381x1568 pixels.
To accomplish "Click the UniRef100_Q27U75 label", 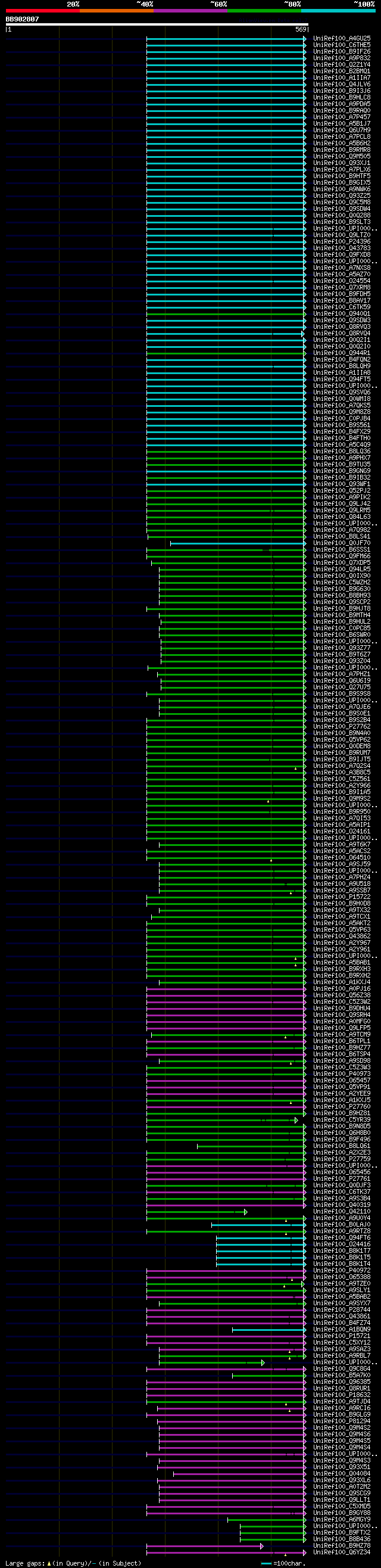I will (342, 687).
